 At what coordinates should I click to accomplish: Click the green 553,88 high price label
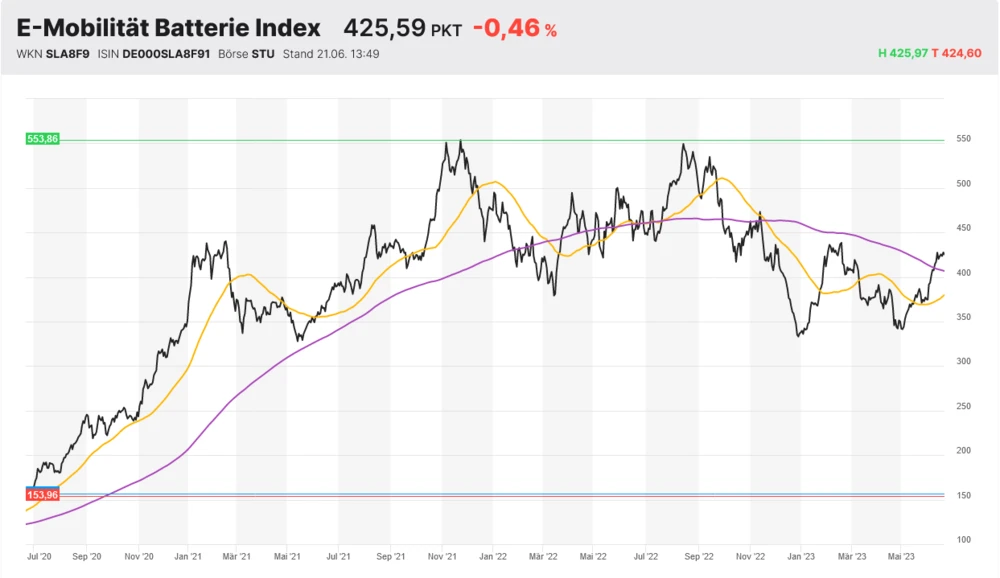tap(43, 139)
